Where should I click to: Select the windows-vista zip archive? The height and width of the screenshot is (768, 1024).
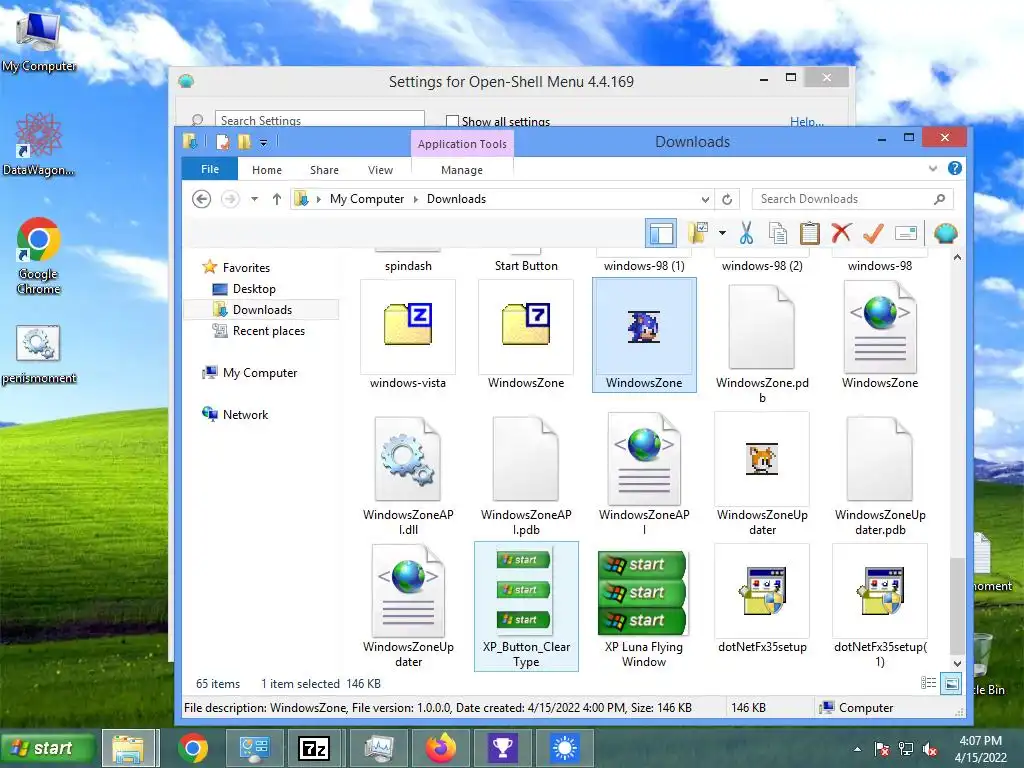tap(408, 334)
